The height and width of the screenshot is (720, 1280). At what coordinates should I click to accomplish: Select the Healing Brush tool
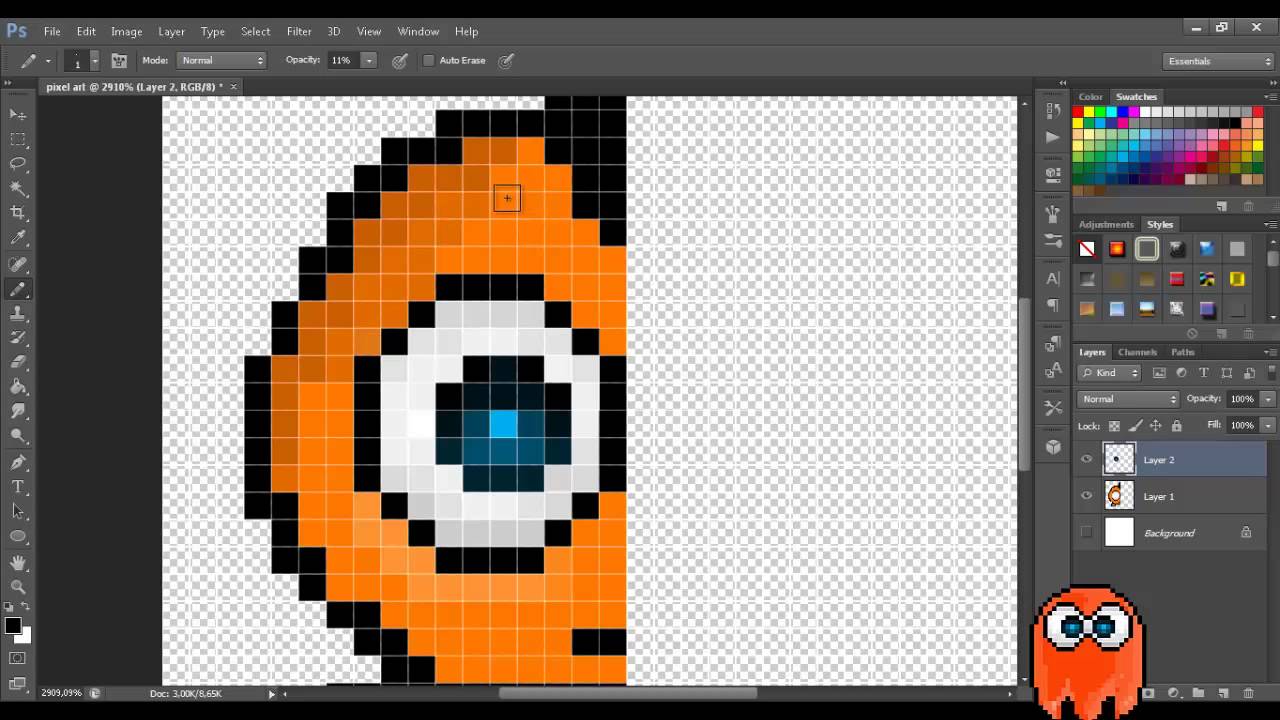coord(18,264)
